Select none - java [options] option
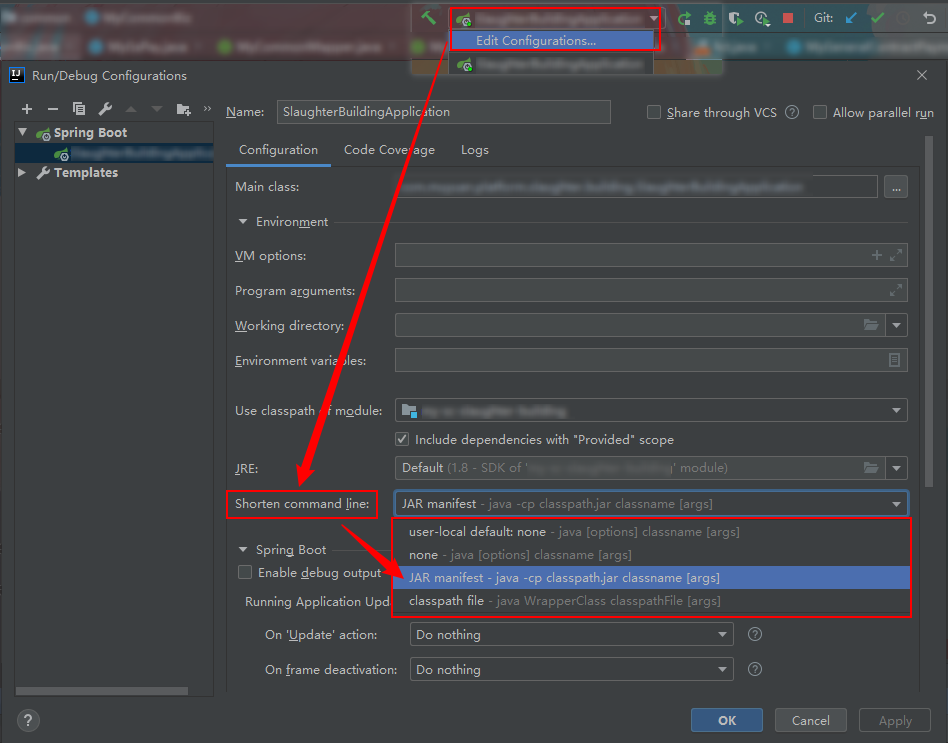The image size is (948, 743). click(x=651, y=555)
